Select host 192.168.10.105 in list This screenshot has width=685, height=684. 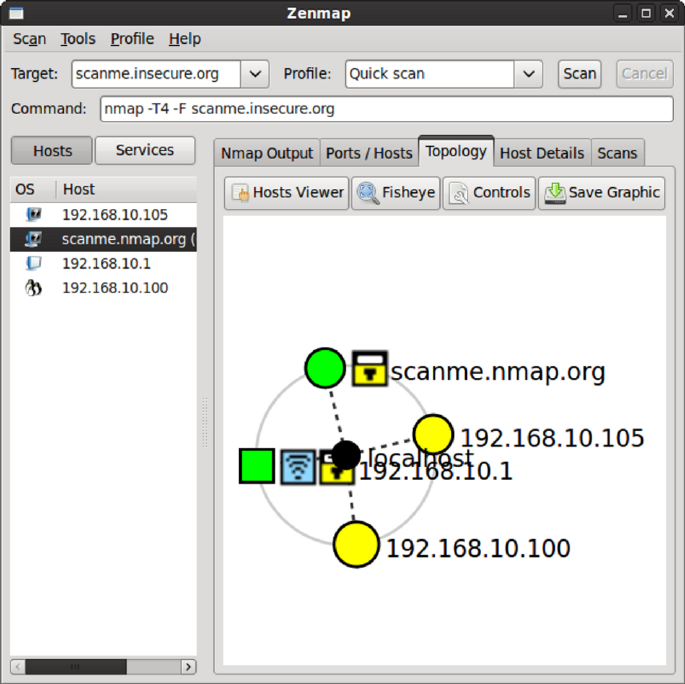(x=103, y=214)
